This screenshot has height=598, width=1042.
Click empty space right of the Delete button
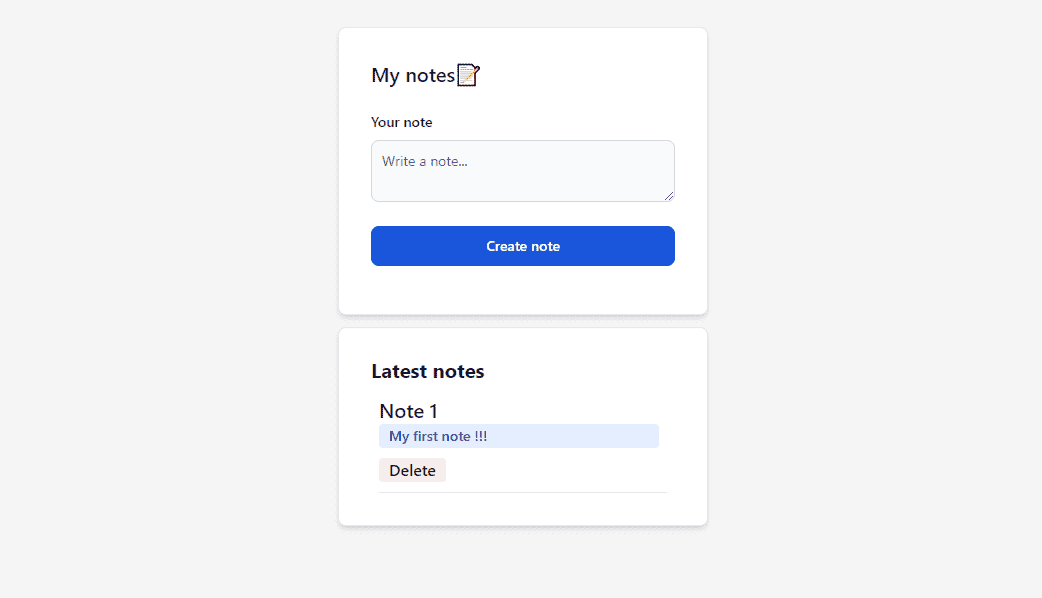[x=556, y=470]
